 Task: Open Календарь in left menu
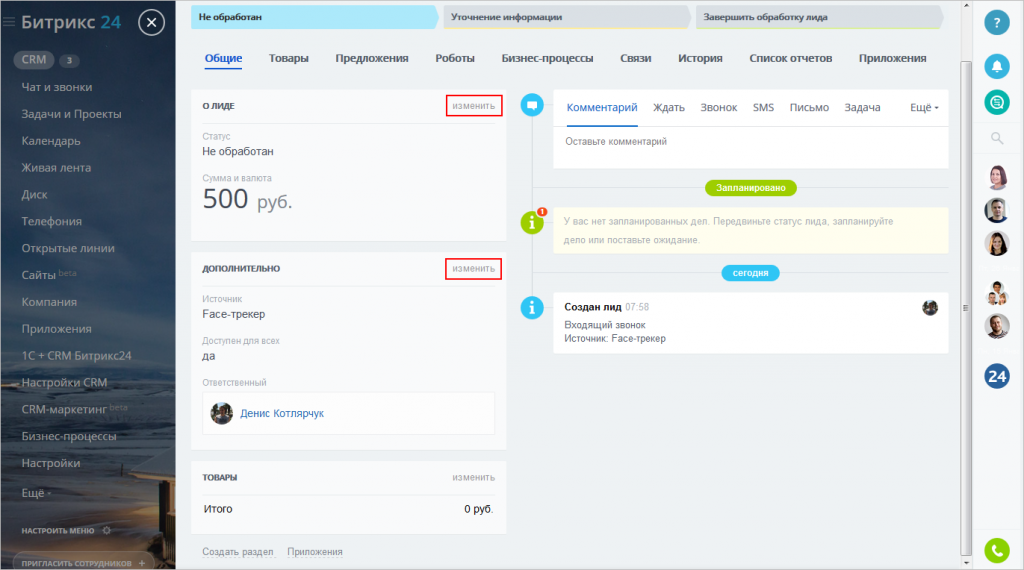51,140
